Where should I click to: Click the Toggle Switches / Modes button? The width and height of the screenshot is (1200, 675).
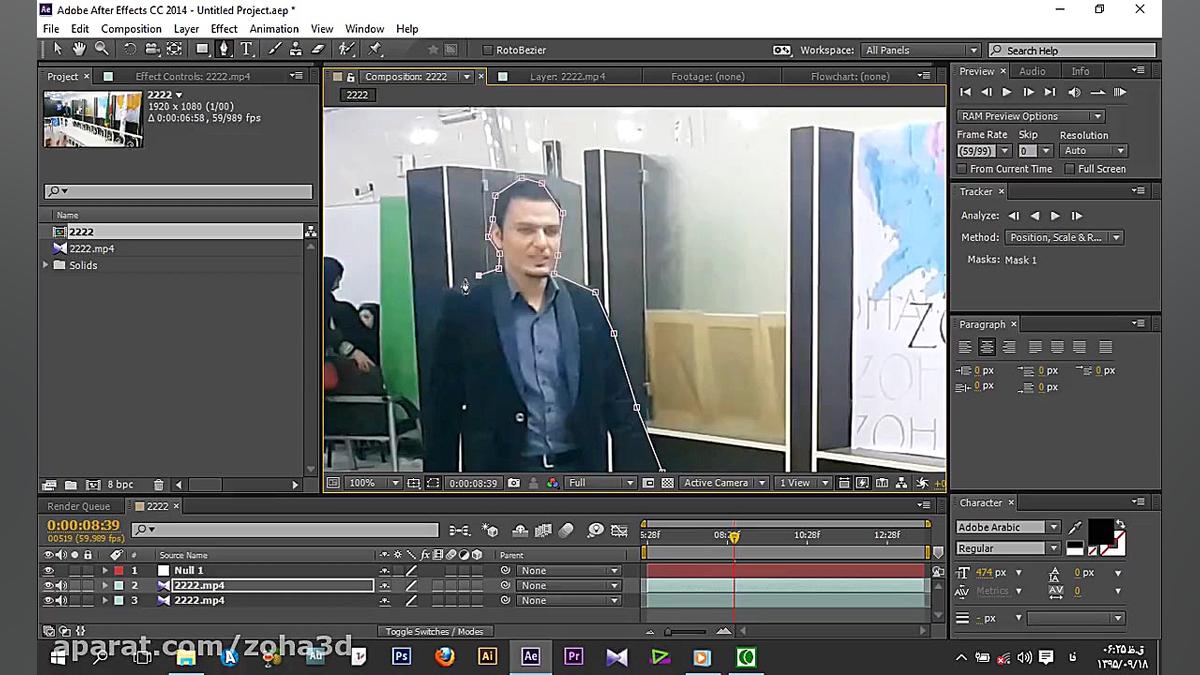pos(434,631)
